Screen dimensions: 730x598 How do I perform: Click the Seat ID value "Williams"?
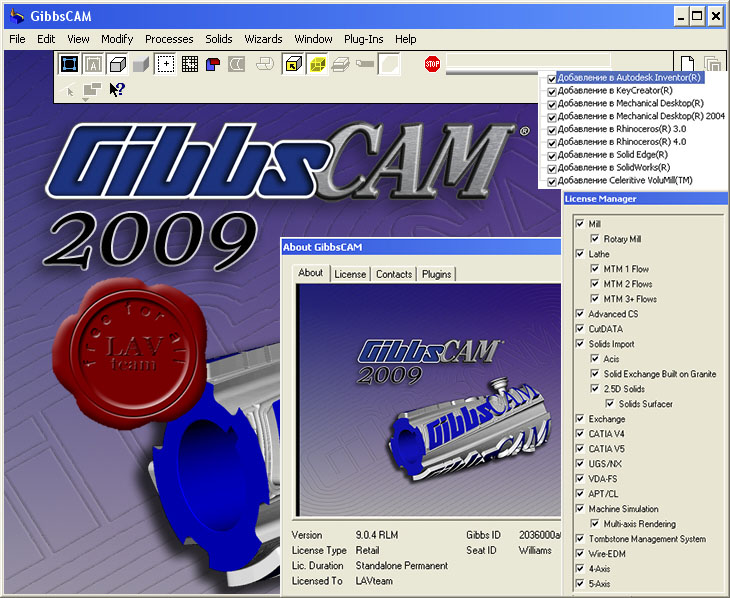tap(535, 550)
